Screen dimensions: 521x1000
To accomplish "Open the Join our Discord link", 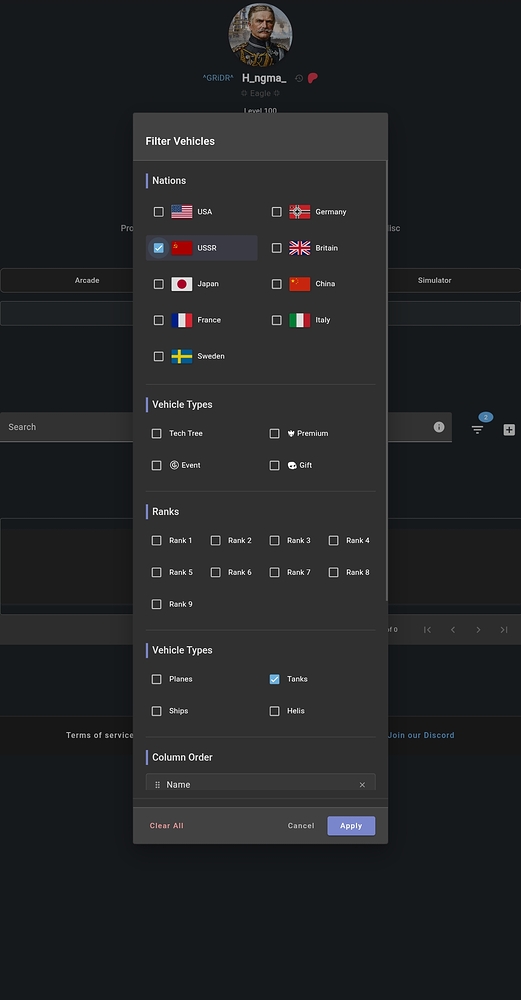I will (421, 735).
